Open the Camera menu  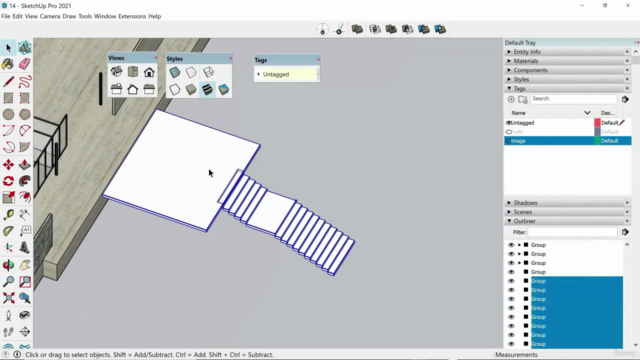(x=50, y=16)
